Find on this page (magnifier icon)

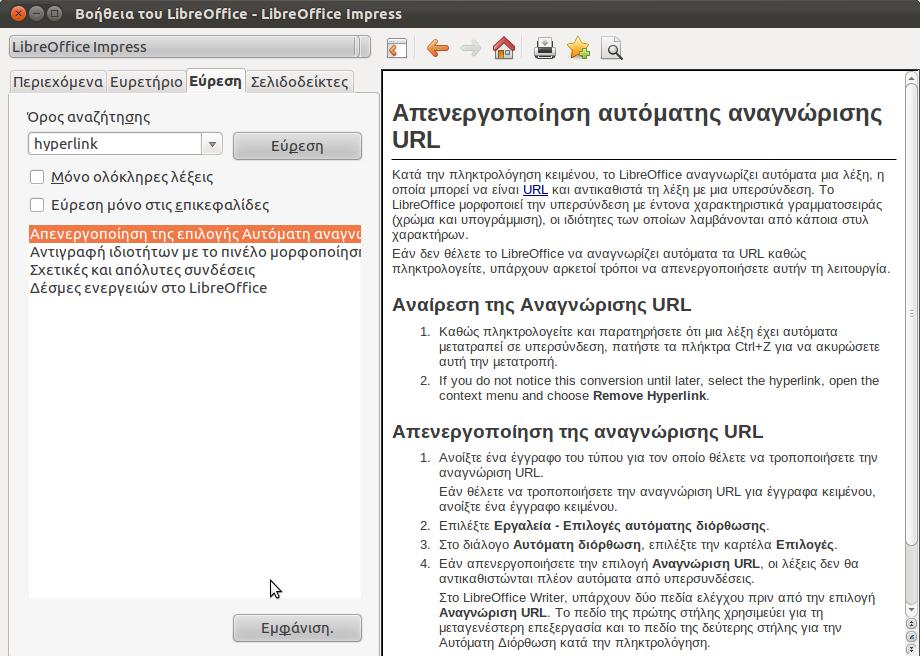pyautogui.click(x=611, y=49)
